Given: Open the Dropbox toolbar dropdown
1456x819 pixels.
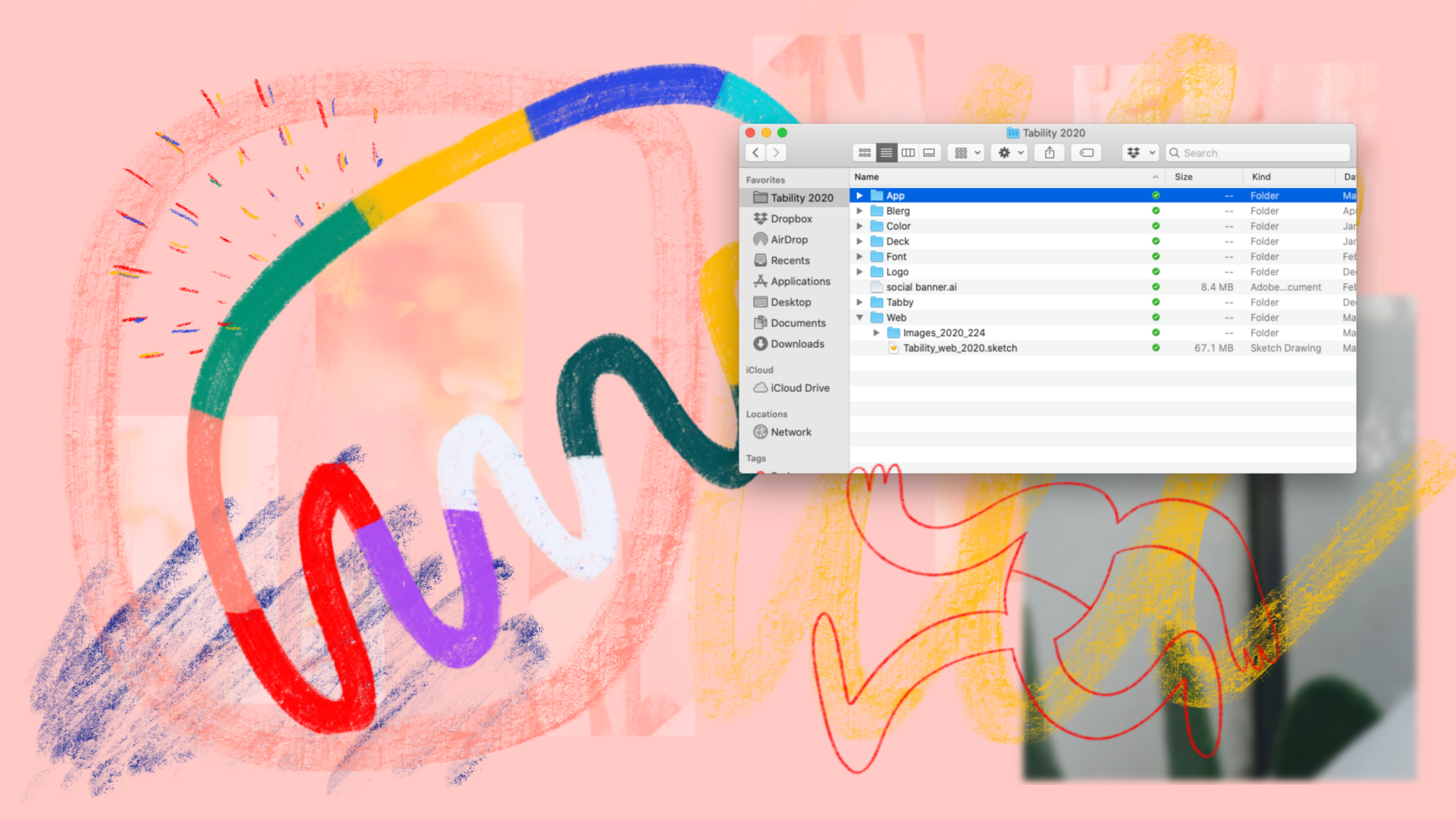Looking at the screenshot, I should point(1140,152).
